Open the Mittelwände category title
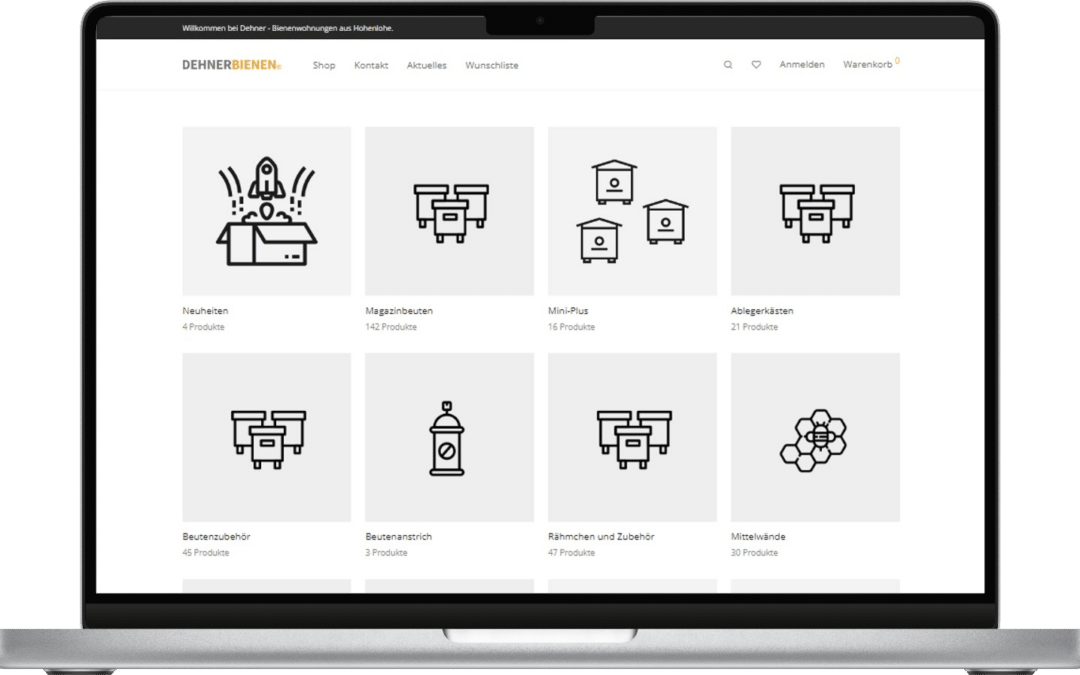Viewport: 1080px width, 675px height. [x=758, y=537]
